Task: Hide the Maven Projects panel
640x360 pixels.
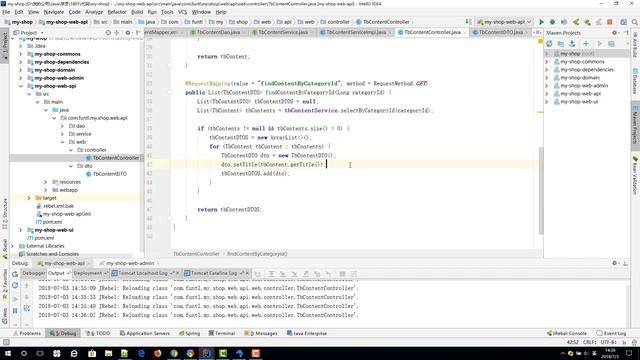Action: tap(627, 33)
